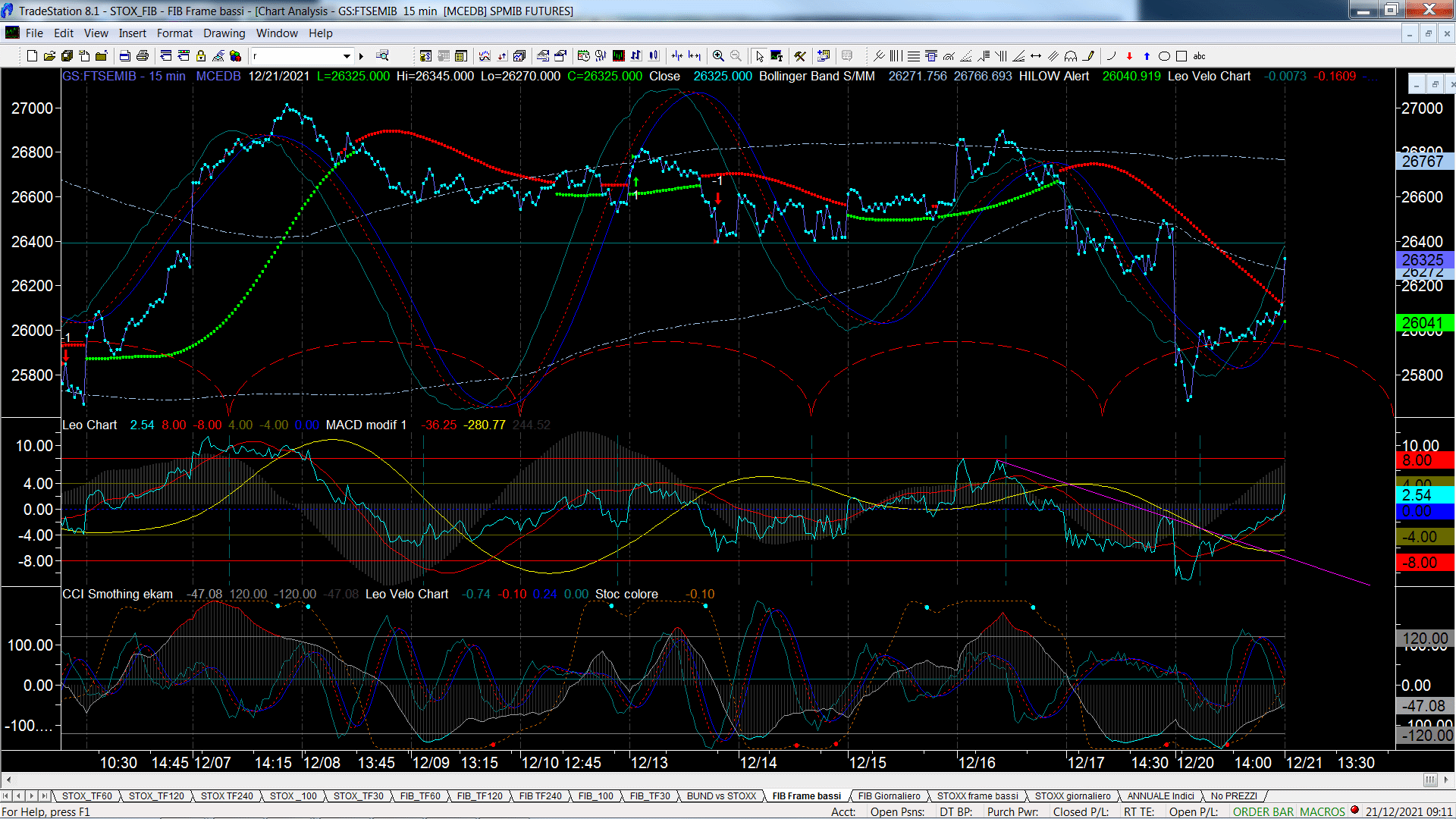The width and height of the screenshot is (1456, 819).
Task: Click the colored cubes toolbar icon
Action: pyautogui.click(x=236, y=56)
